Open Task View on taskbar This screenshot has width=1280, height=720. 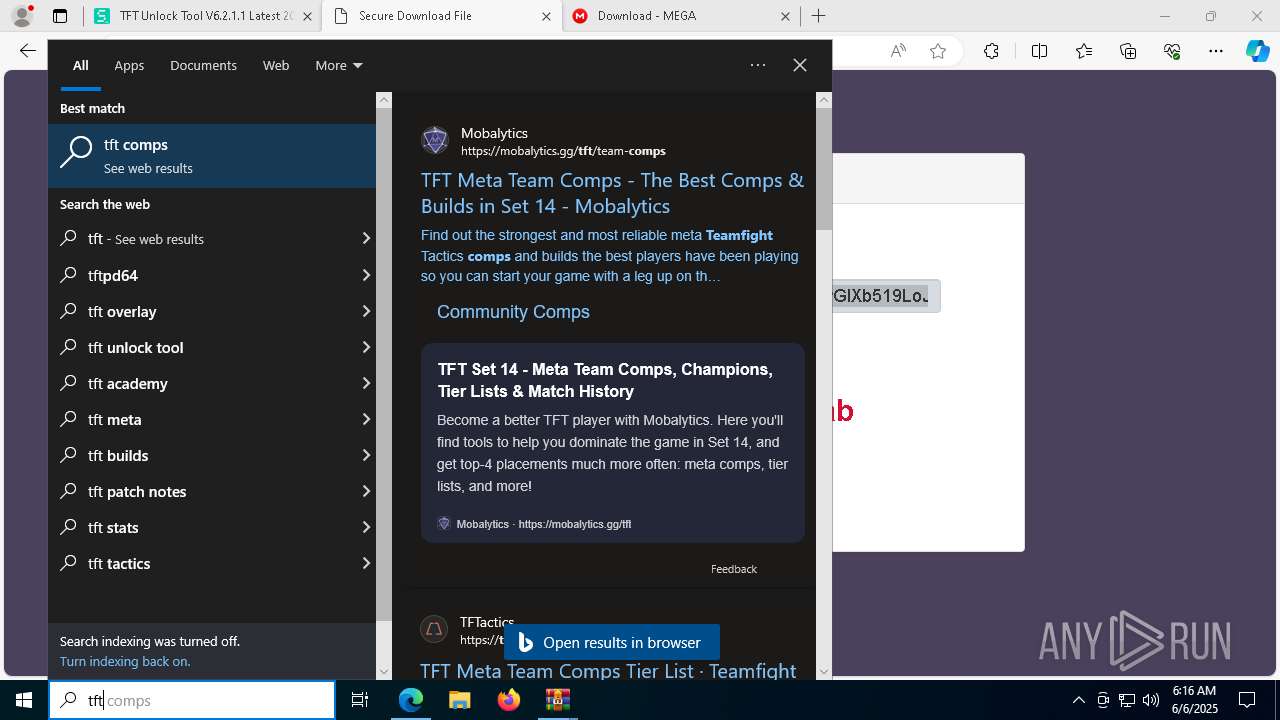click(360, 700)
